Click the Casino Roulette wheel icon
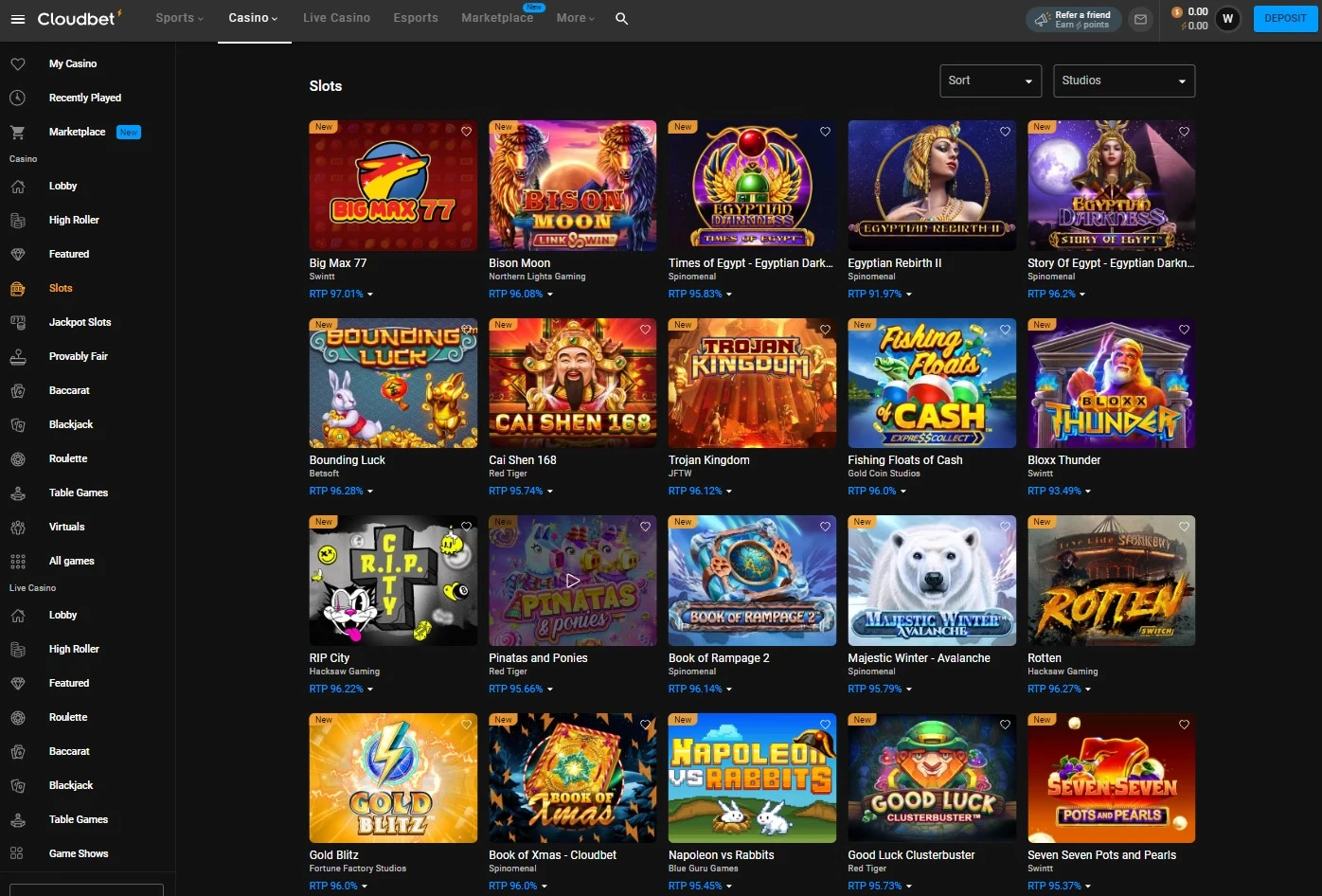This screenshot has width=1322, height=896. tap(17, 458)
